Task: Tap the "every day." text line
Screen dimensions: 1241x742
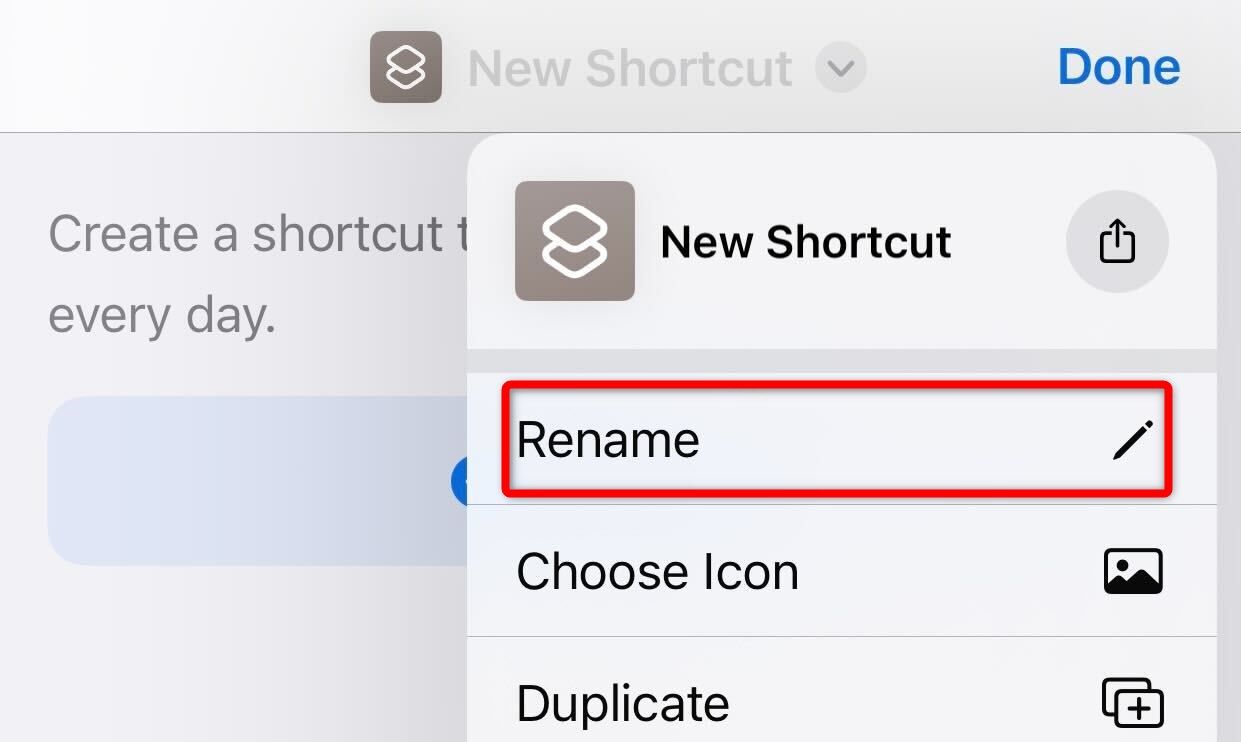Action: [x=162, y=317]
